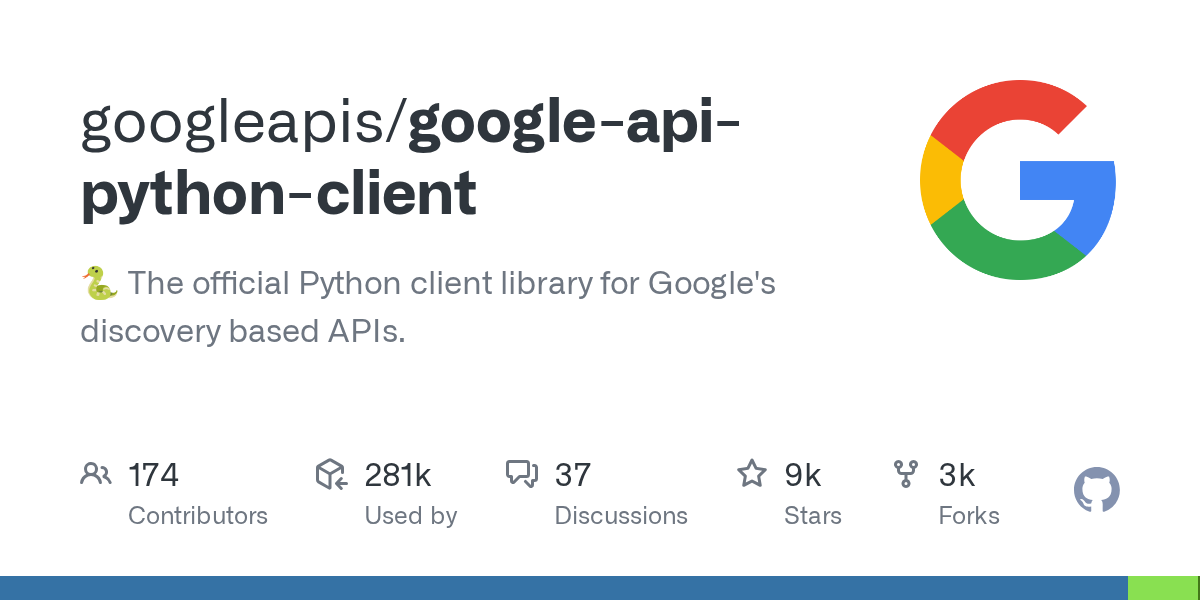Click the blue language bar segment
This screenshot has width=1200, height=600.
pos(564,588)
